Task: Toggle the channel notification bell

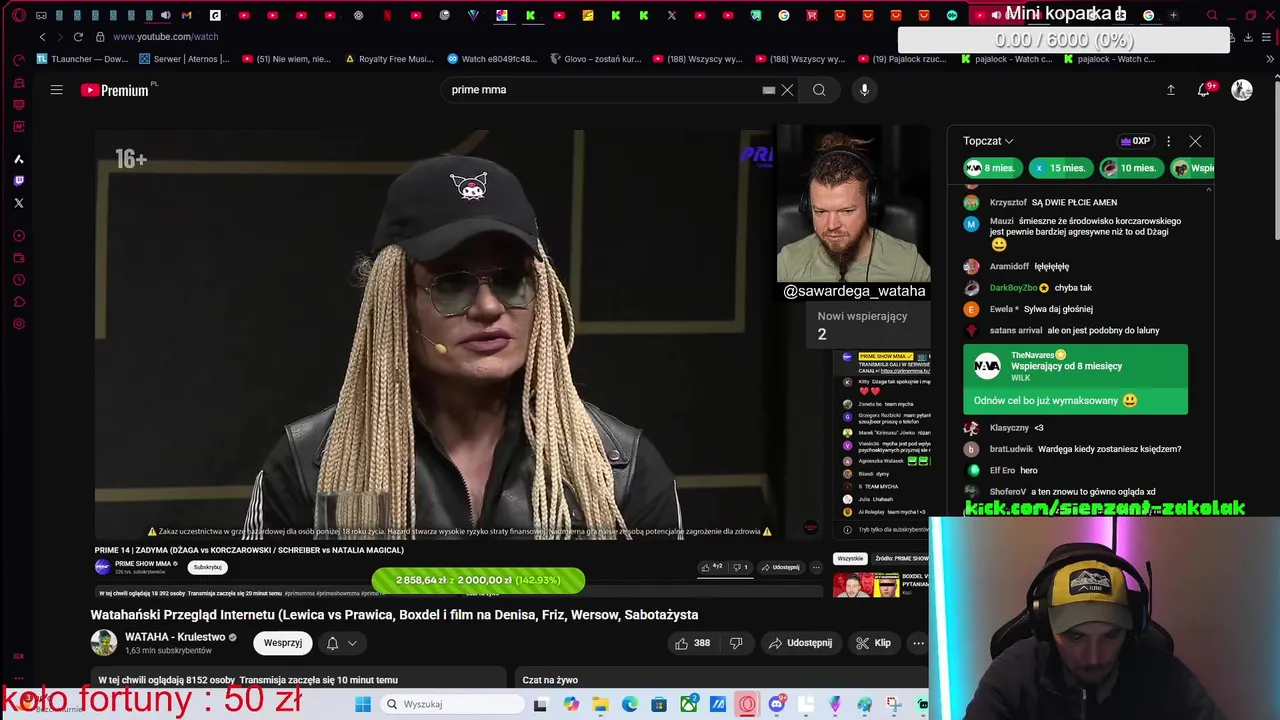Action: tap(332, 643)
